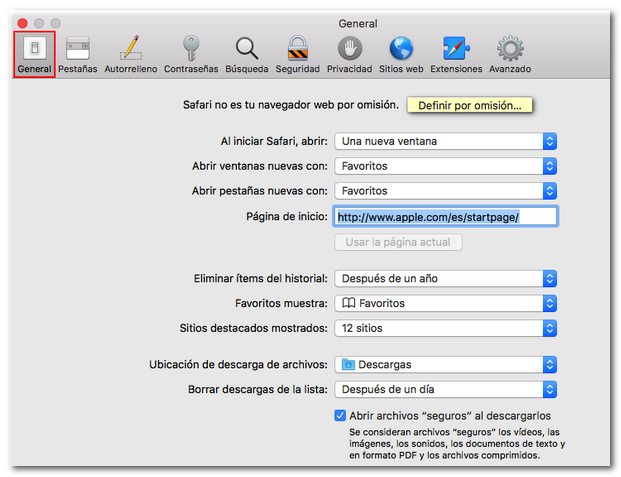This screenshot has height=477, width=621.
Task: Select the General preferences icon
Action: (x=34, y=54)
